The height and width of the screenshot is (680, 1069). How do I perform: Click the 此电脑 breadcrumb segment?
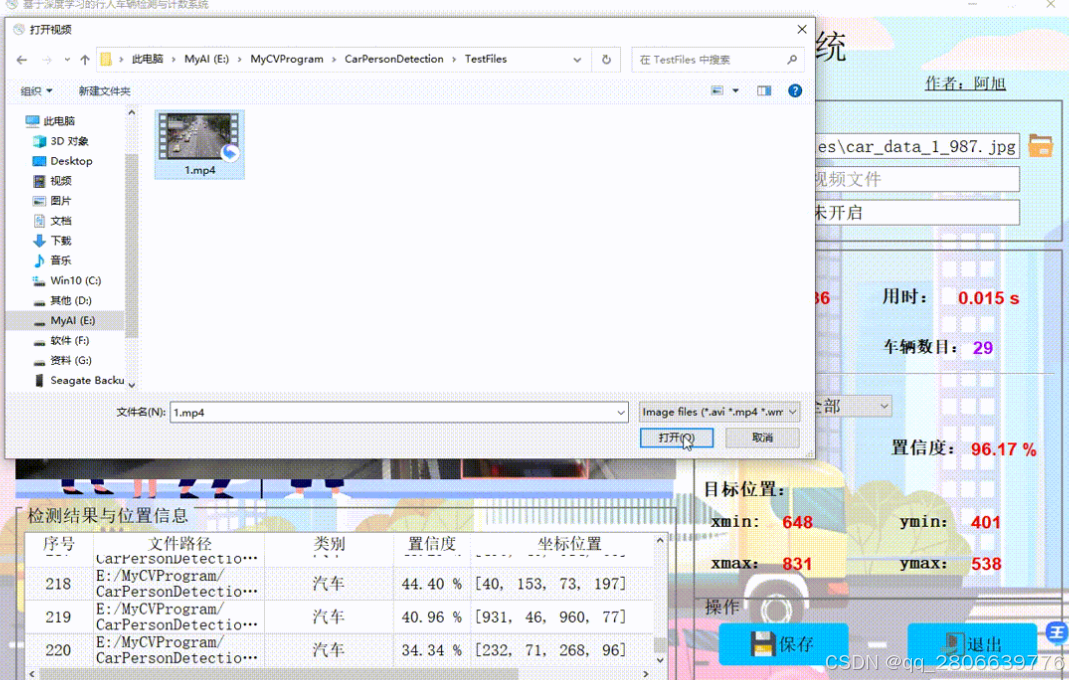tap(147, 59)
